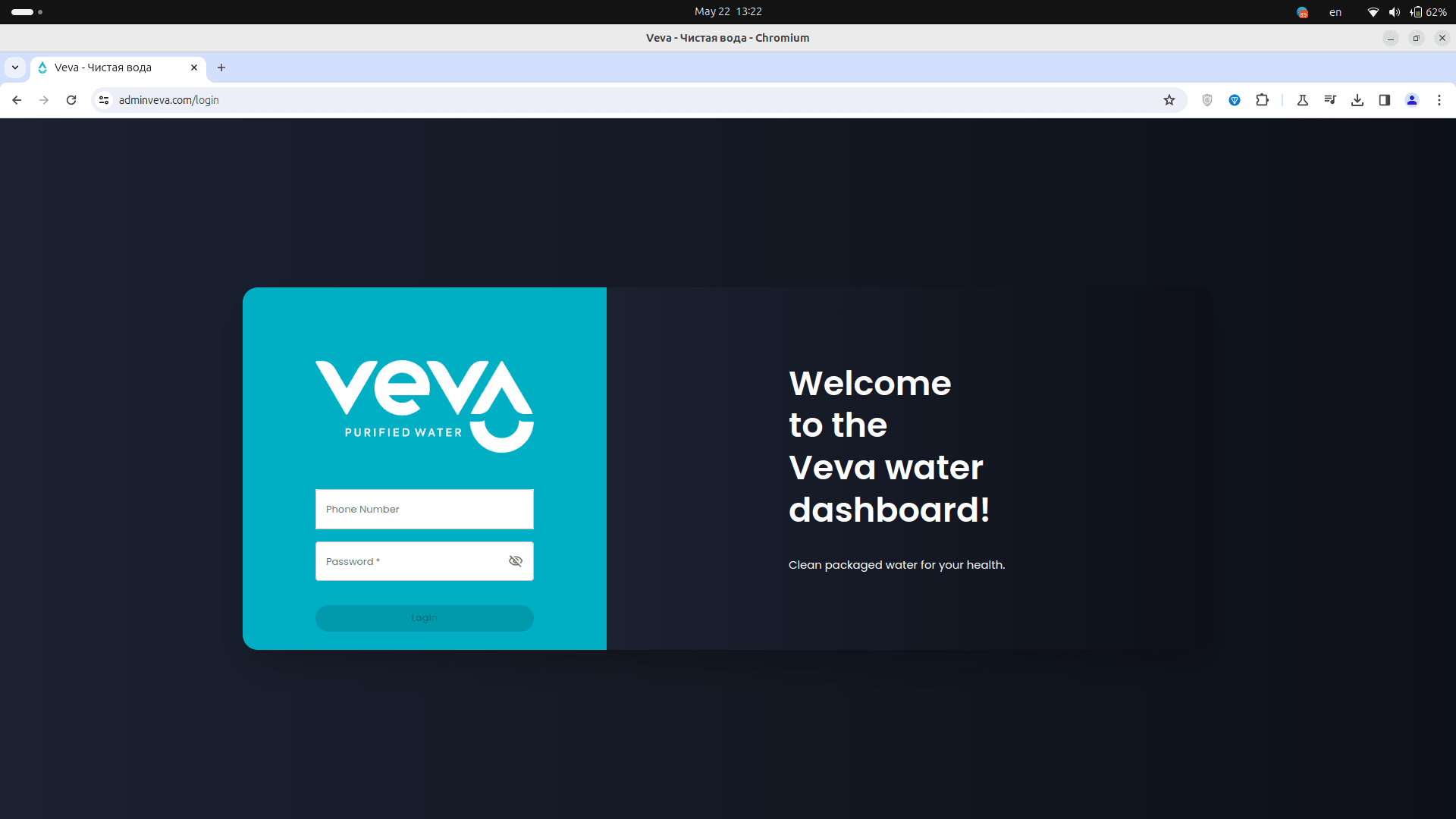Open Chrome Labs flask icon
This screenshot has height=819, width=1456.
tap(1303, 100)
